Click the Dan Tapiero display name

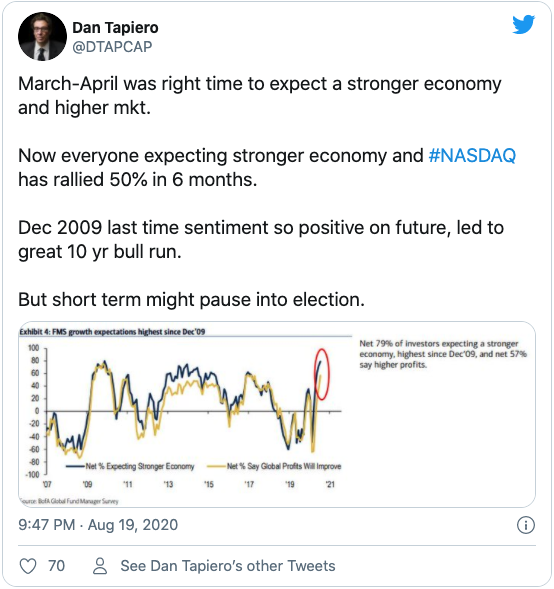tap(115, 28)
